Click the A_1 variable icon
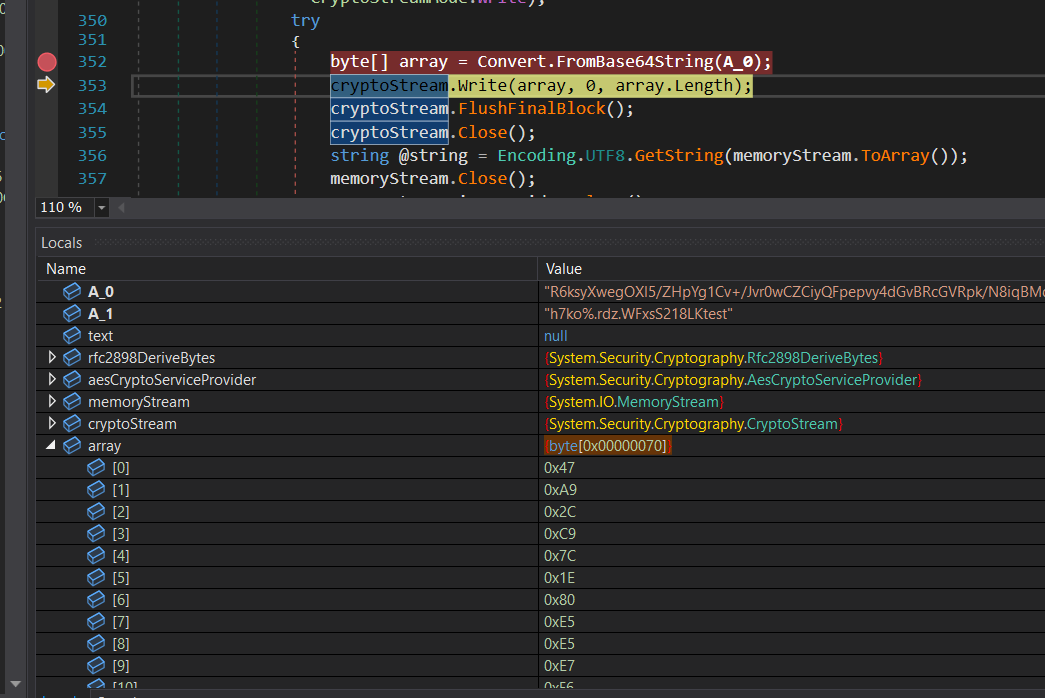This screenshot has width=1045, height=698. pos(72,314)
